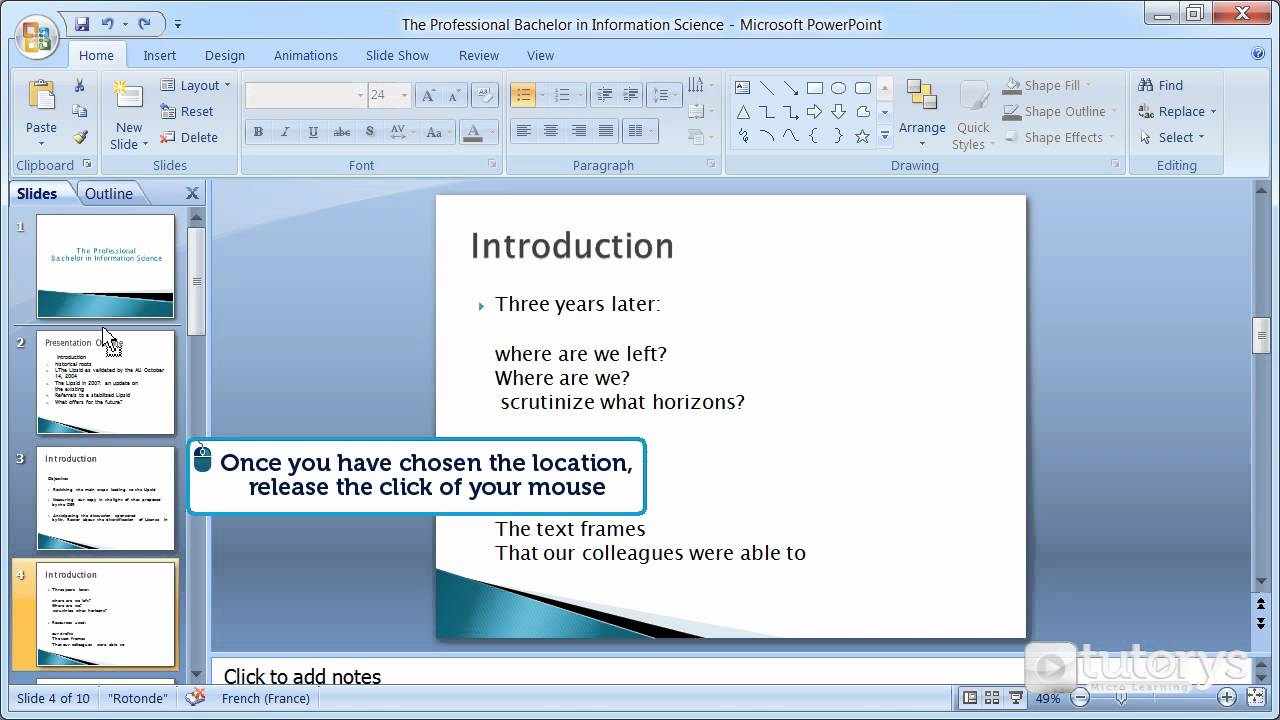This screenshot has width=1280, height=720.
Task: Toggle bulleted list
Action: 522,96
